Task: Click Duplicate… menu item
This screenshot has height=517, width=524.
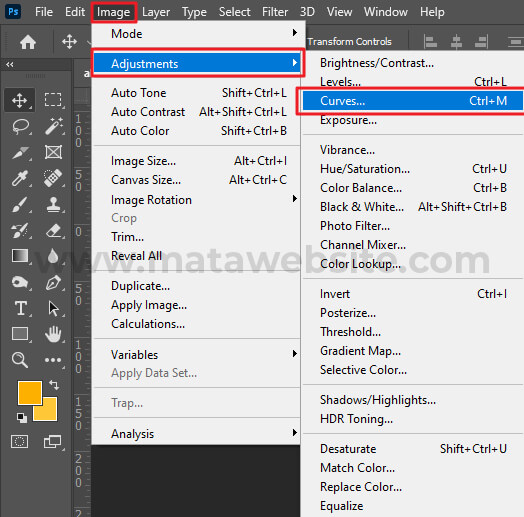Action: [197, 286]
